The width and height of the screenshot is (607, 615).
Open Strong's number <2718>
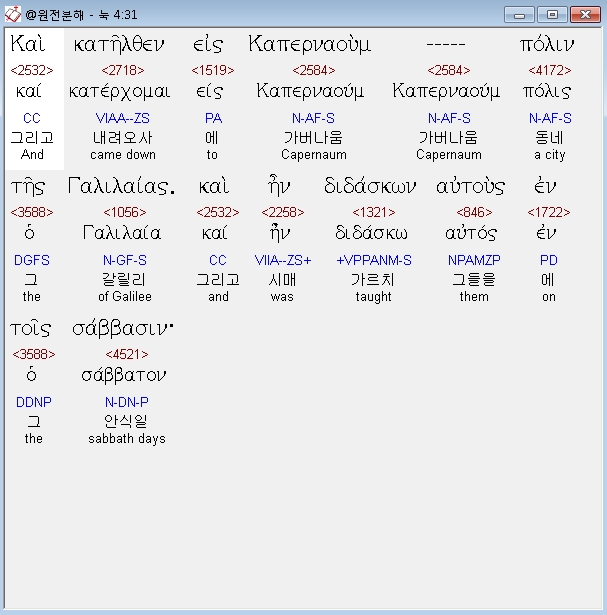(123, 70)
